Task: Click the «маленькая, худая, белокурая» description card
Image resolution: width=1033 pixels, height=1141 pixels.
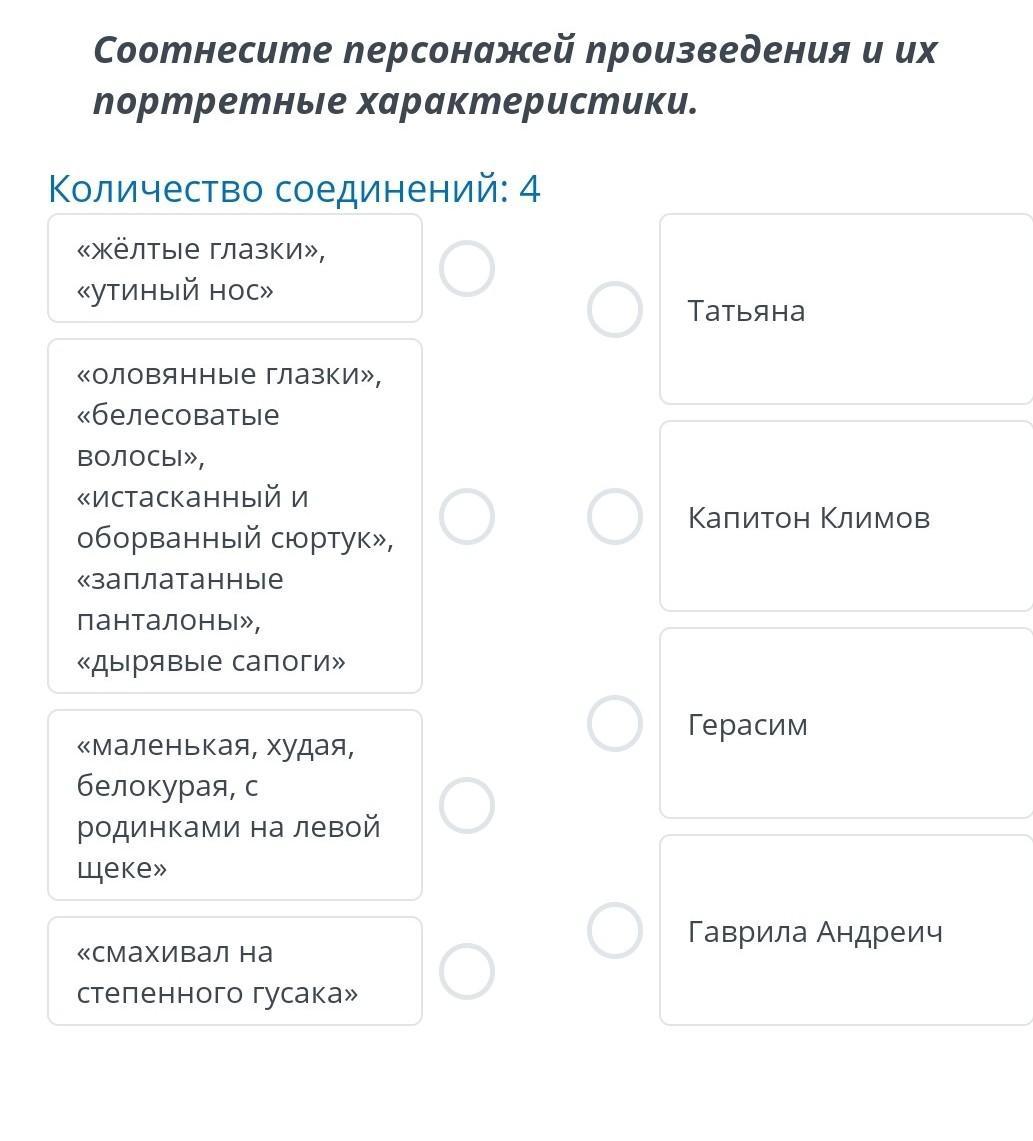Action: pyautogui.click(x=235, y=806)
